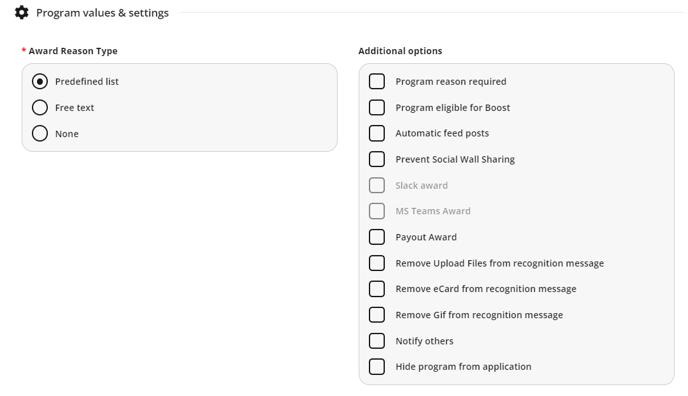
Task: Enable Program reason required checkbox
Action: [377, 81]
